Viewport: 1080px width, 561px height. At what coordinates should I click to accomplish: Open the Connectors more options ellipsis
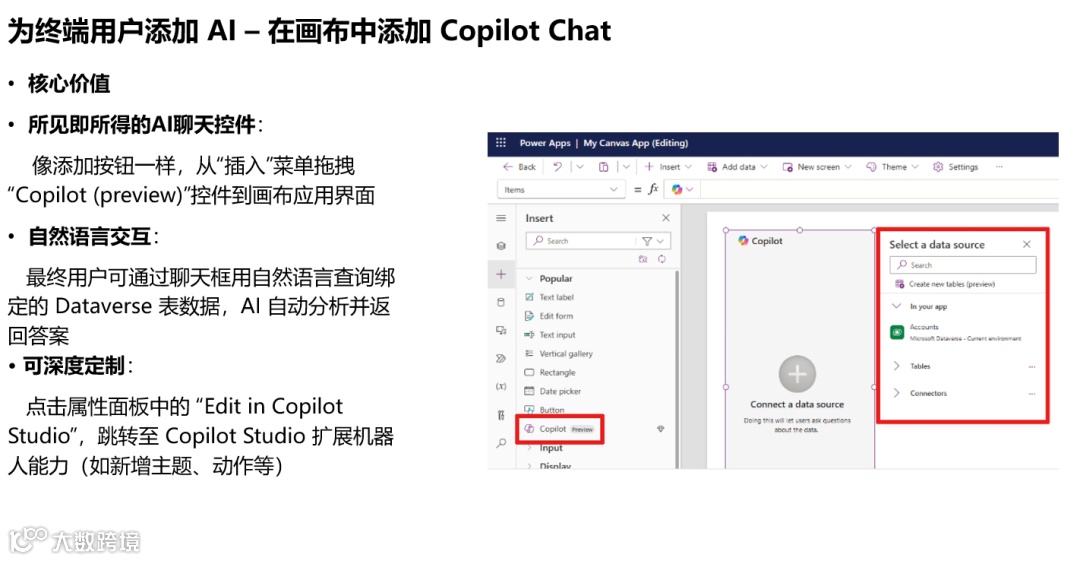pos(1031,394)
